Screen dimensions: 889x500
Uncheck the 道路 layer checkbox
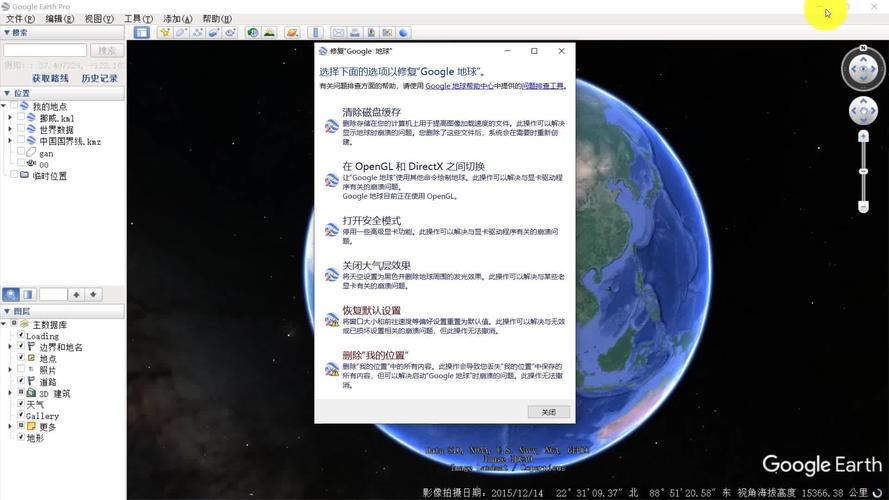21,381
